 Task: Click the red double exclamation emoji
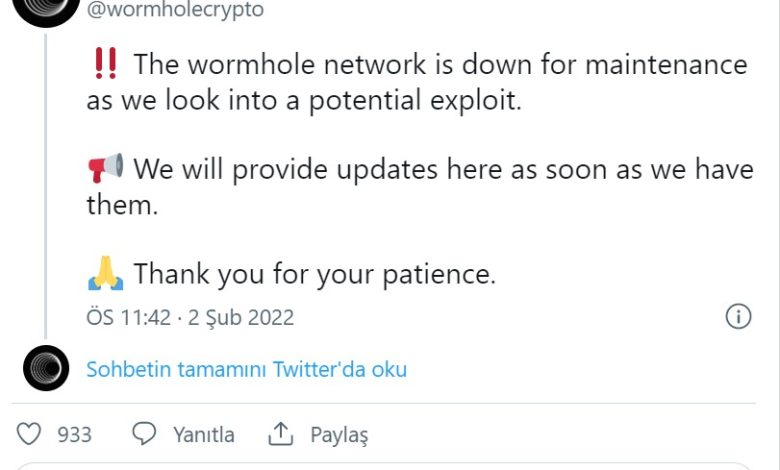tap(104, 64)
